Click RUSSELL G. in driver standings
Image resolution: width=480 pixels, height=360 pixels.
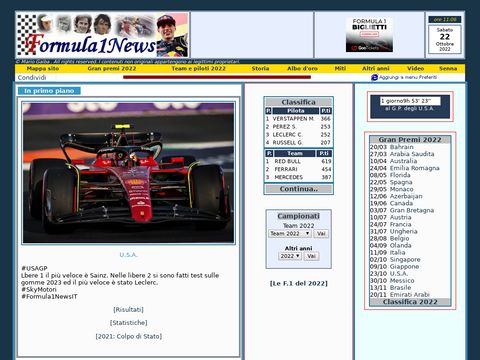(x=288, y=143)
